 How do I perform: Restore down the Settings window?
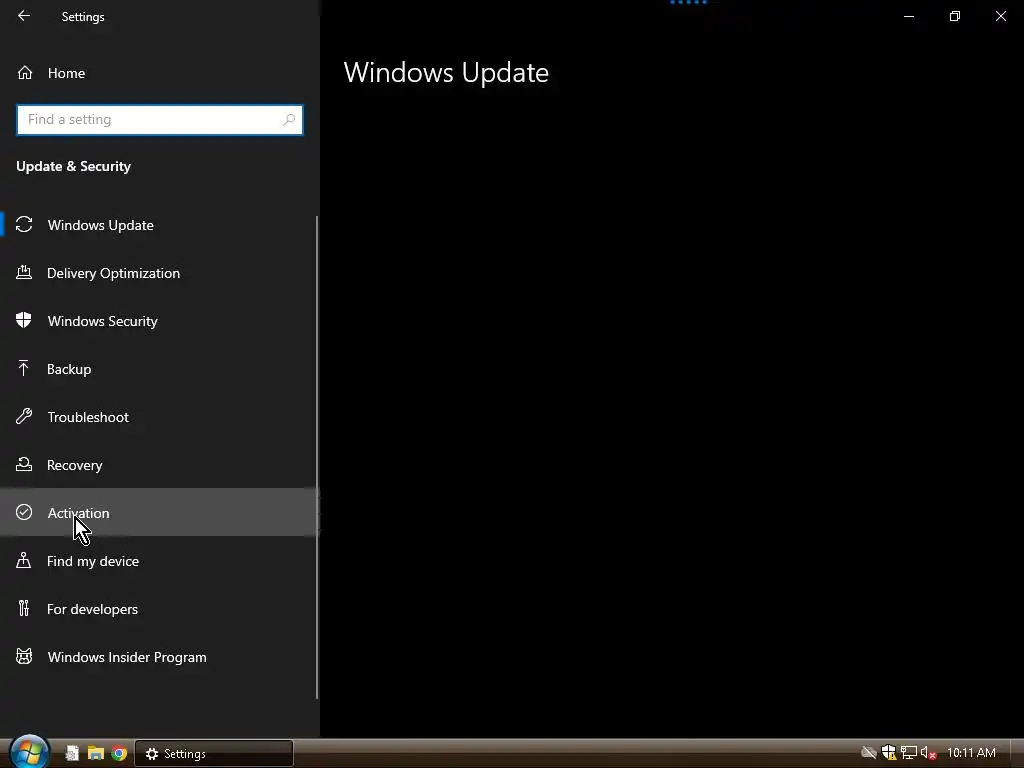click(x=955, y=16)
